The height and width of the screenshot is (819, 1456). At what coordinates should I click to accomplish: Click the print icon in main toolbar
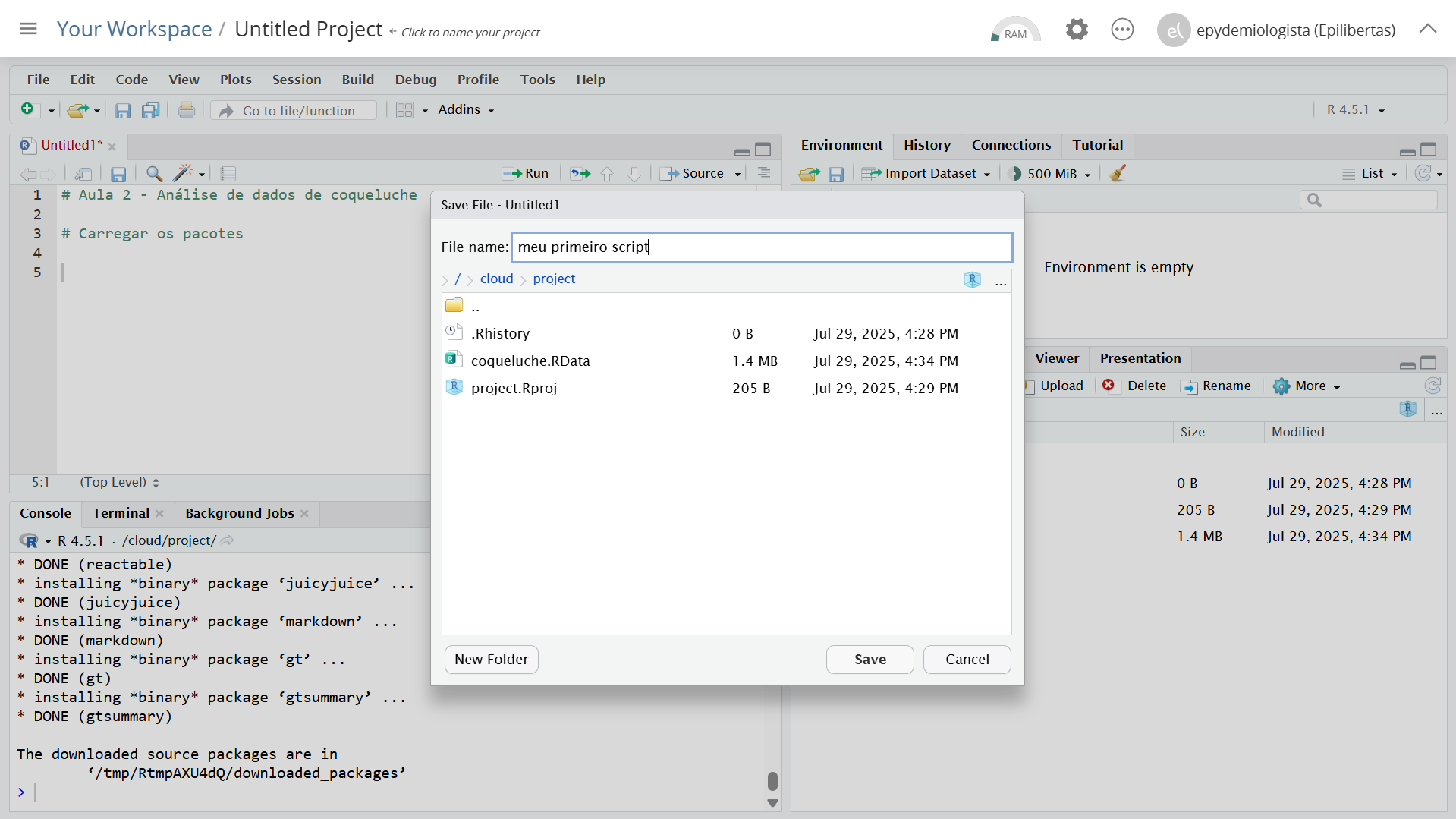point(186,111)
